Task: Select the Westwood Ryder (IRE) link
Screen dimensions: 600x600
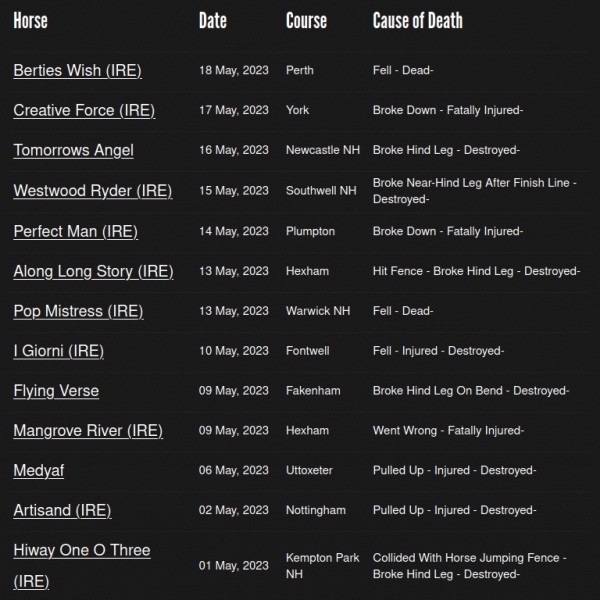Action: (92, 191)
